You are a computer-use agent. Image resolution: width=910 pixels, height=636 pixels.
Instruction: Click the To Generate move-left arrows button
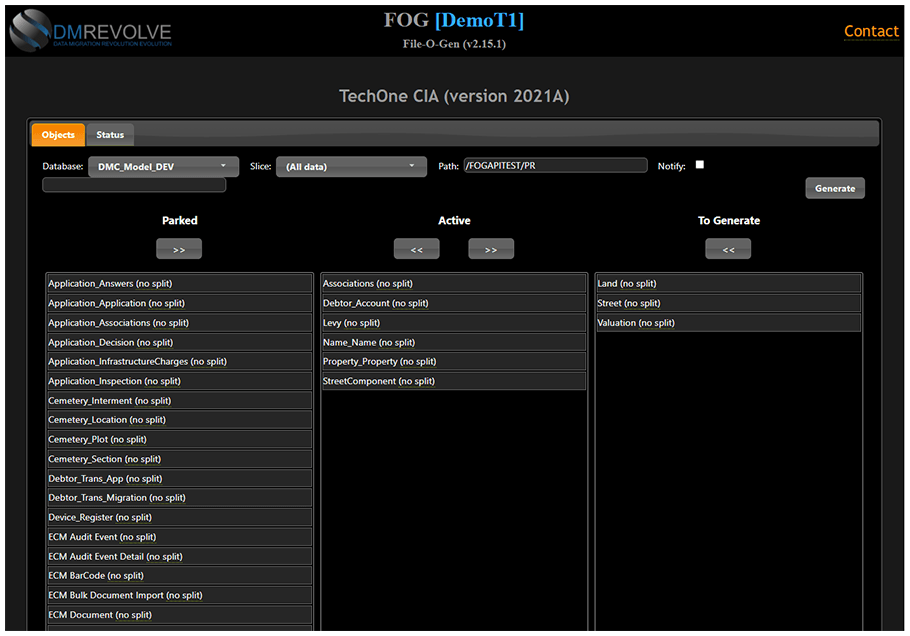[728, 249]
